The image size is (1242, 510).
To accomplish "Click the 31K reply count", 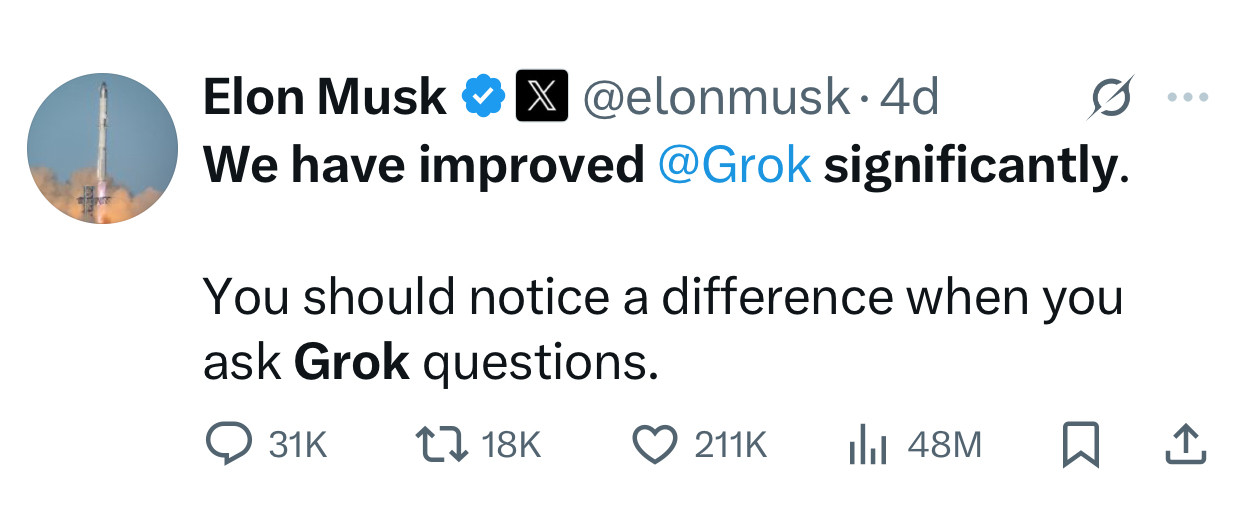I will 298,445.
